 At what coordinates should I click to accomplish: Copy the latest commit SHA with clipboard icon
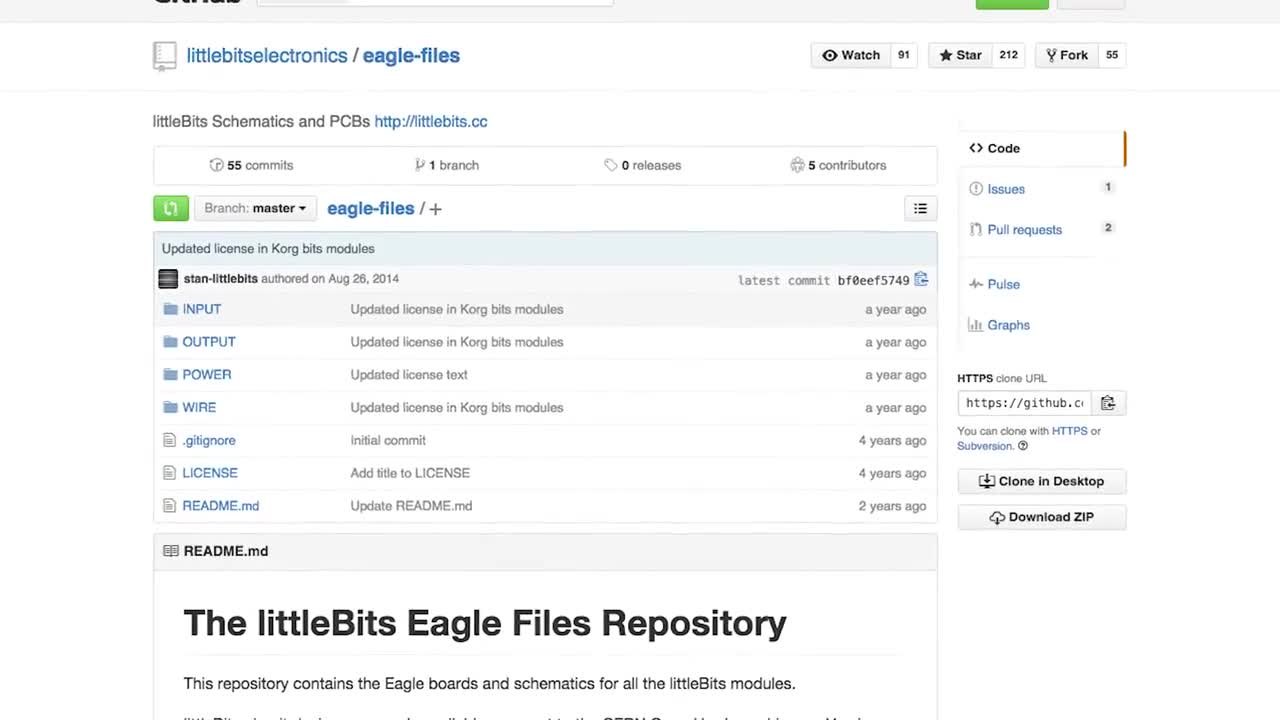pos(921,279)
